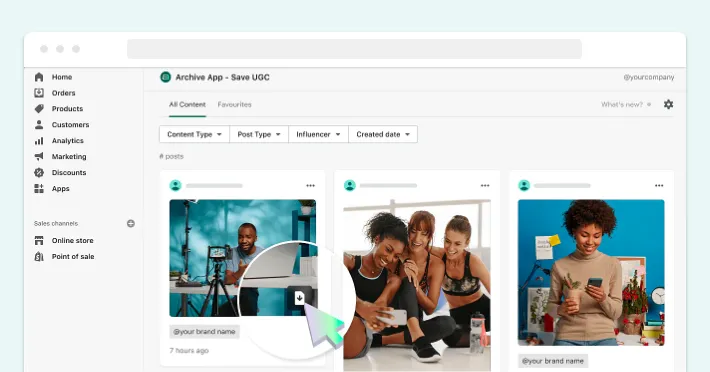Image resolution: width=710 pixels, height=372 pixels.
Task: Click the Marketing megaphone icon
Action: click(x=39, y=157)
